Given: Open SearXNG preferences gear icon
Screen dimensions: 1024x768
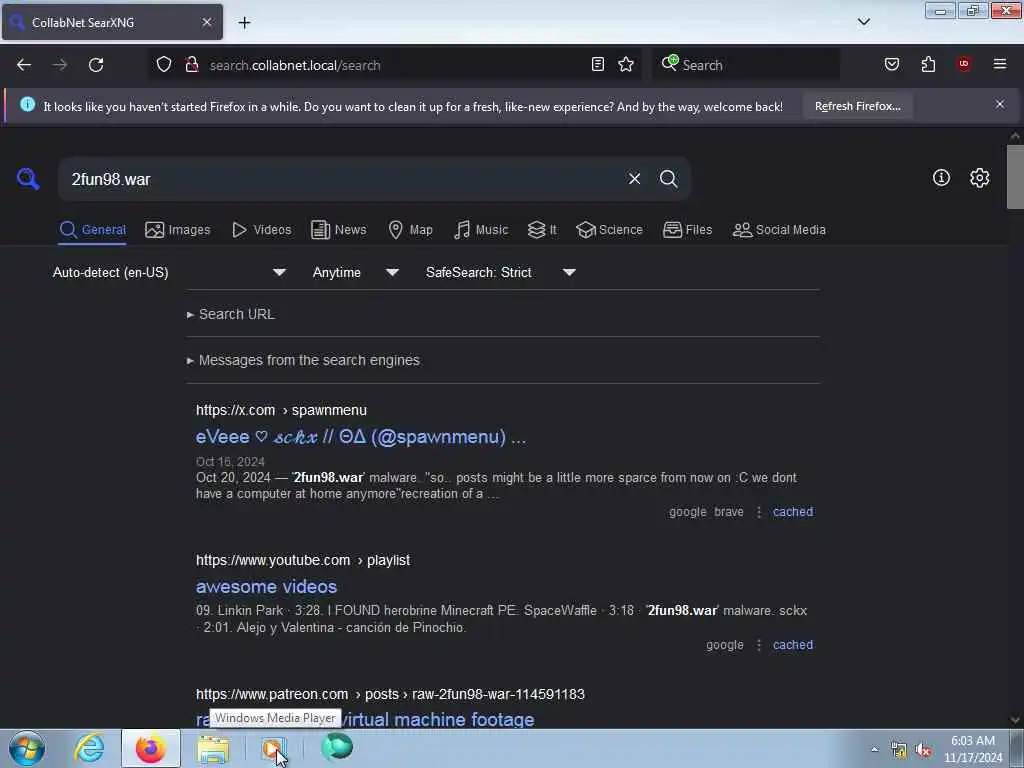Looking at the screenshot, I should pos(979,178).
